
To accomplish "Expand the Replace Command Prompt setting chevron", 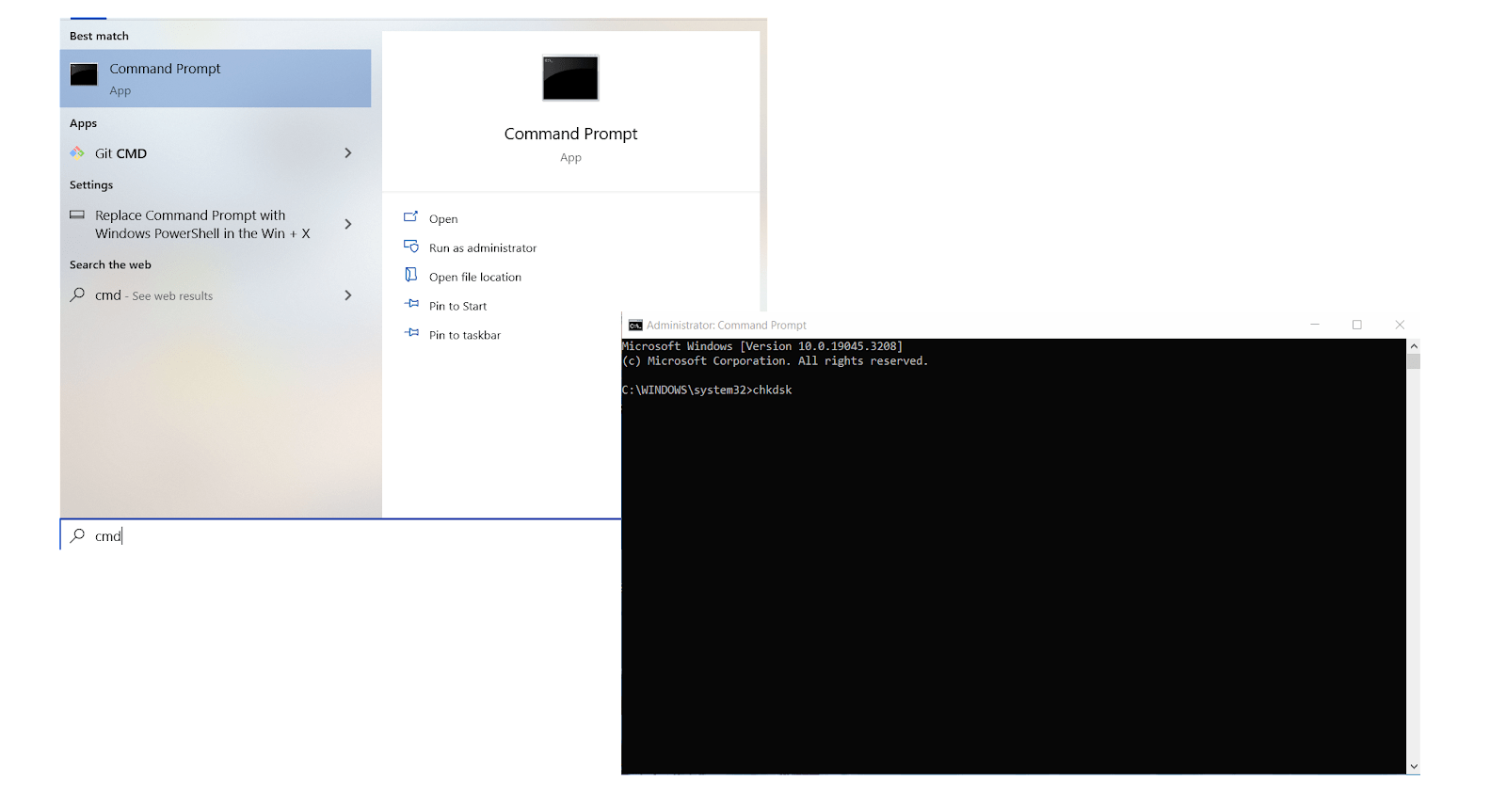I will [x=348, y=224].
